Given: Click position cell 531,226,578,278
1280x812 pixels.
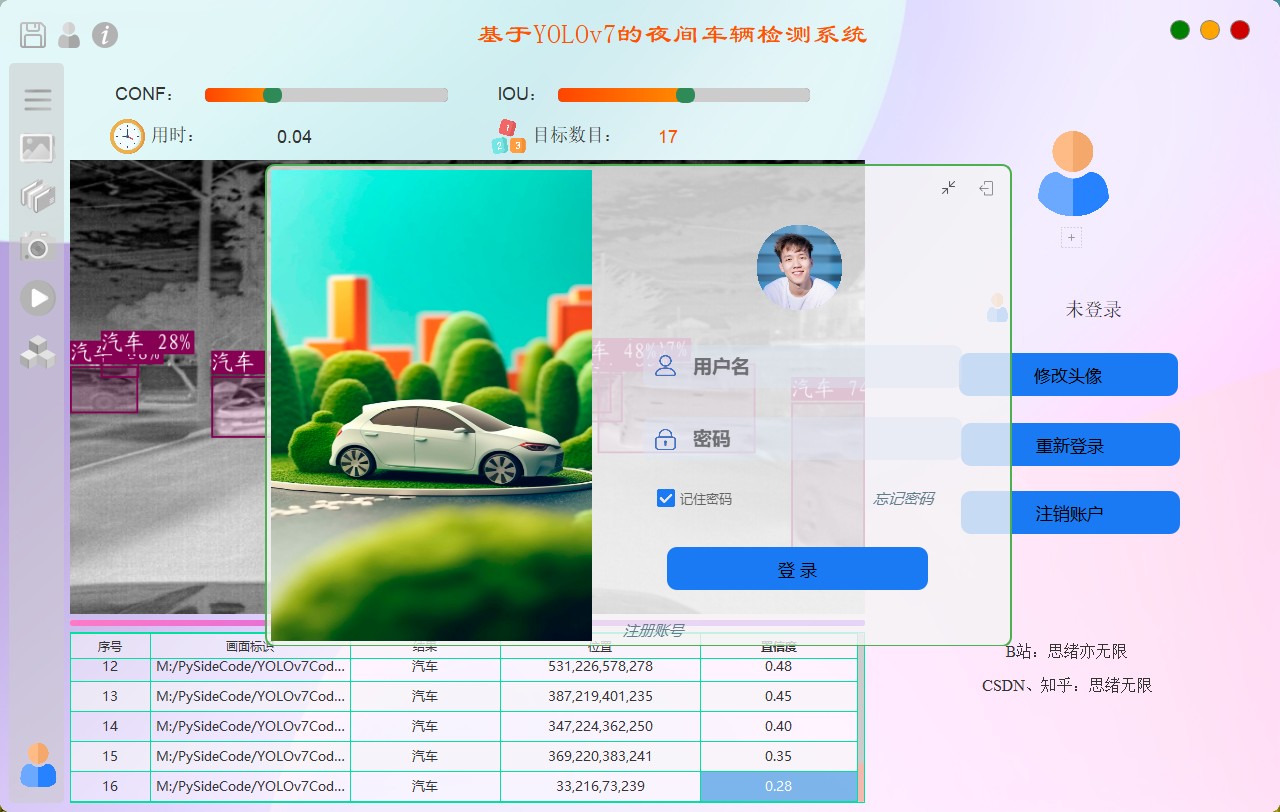Looking at the screenshot, I should (600, 669).
